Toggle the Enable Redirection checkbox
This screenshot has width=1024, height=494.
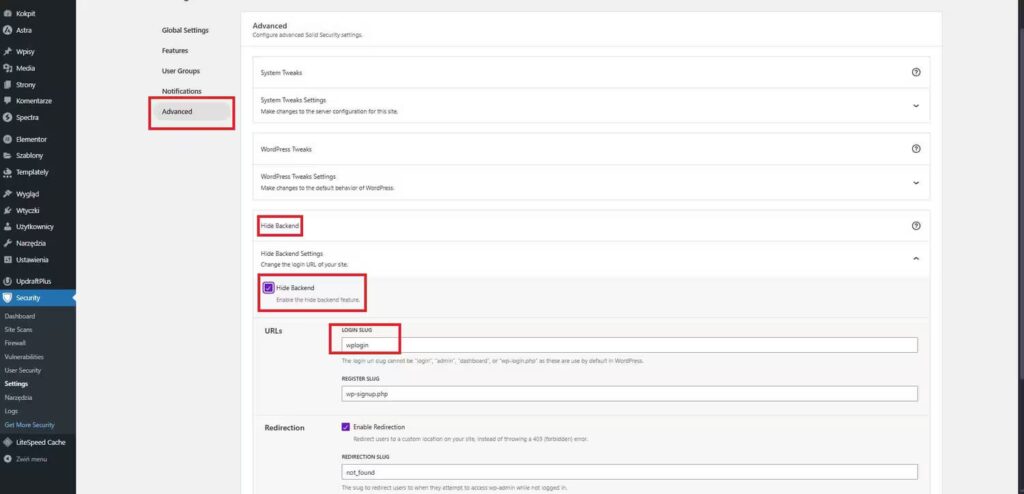tap(345, 427)
